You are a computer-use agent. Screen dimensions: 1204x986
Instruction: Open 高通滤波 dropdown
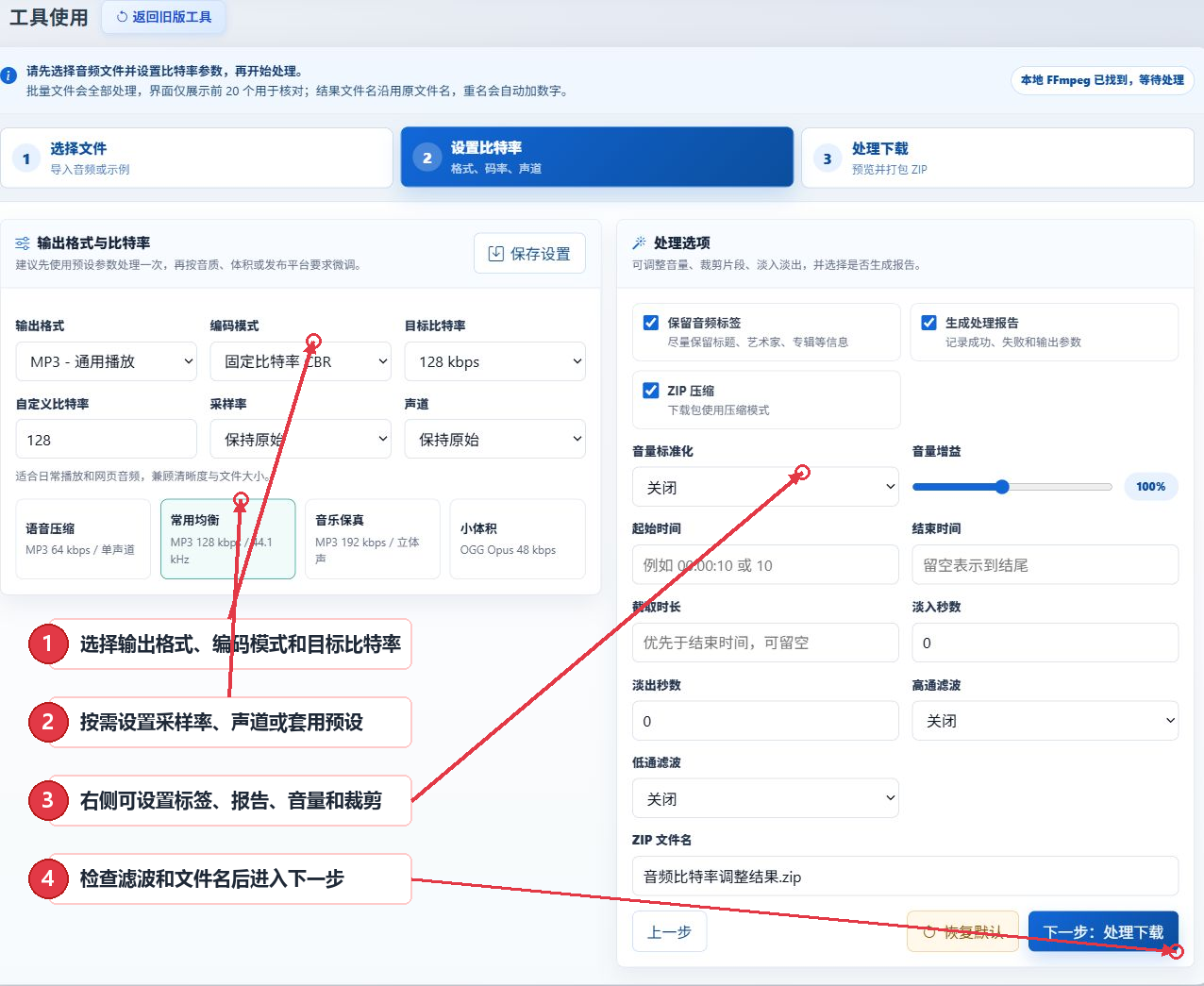point(1045,721)
